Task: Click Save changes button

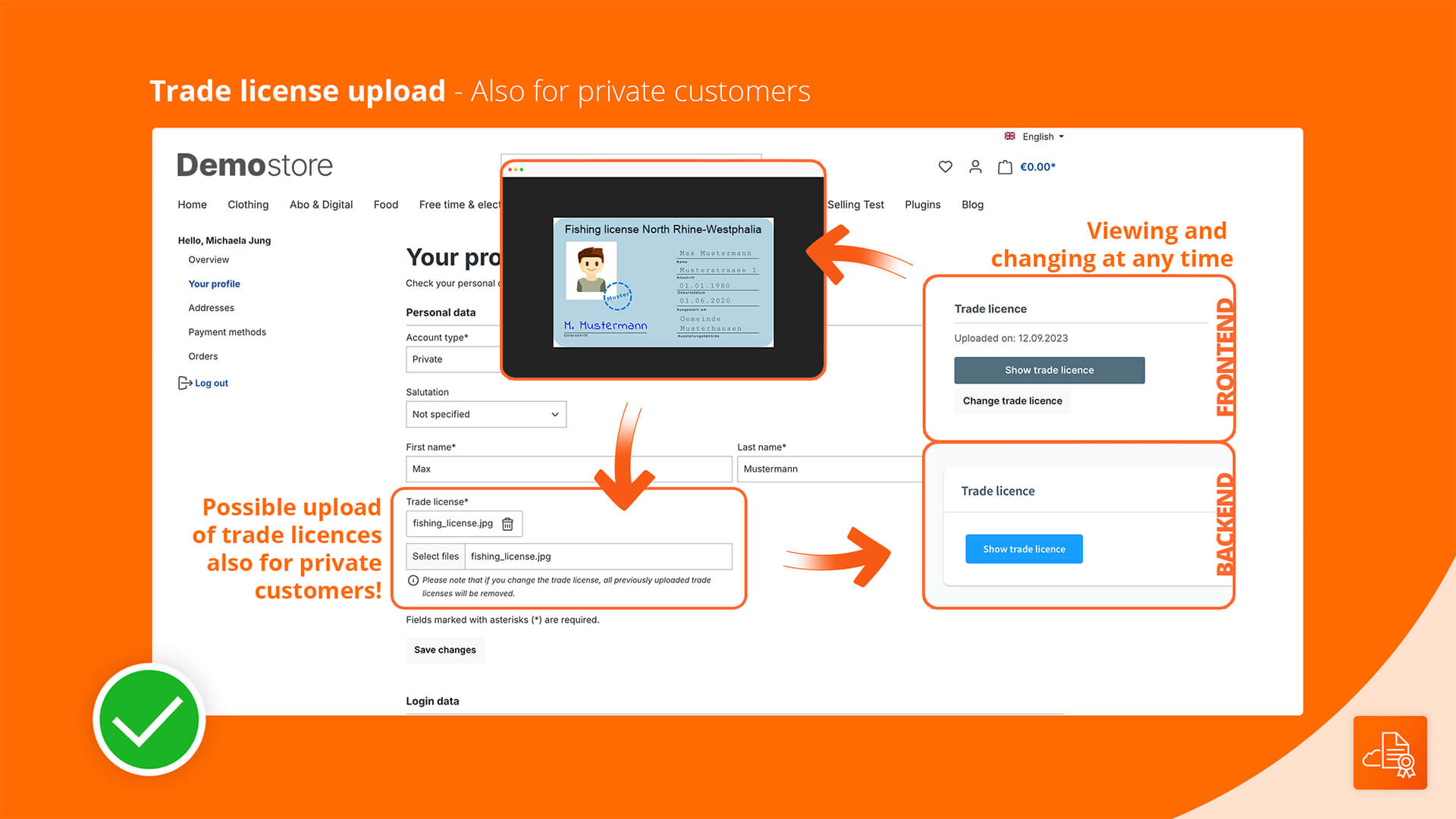Action: click(x=444, y=649)
